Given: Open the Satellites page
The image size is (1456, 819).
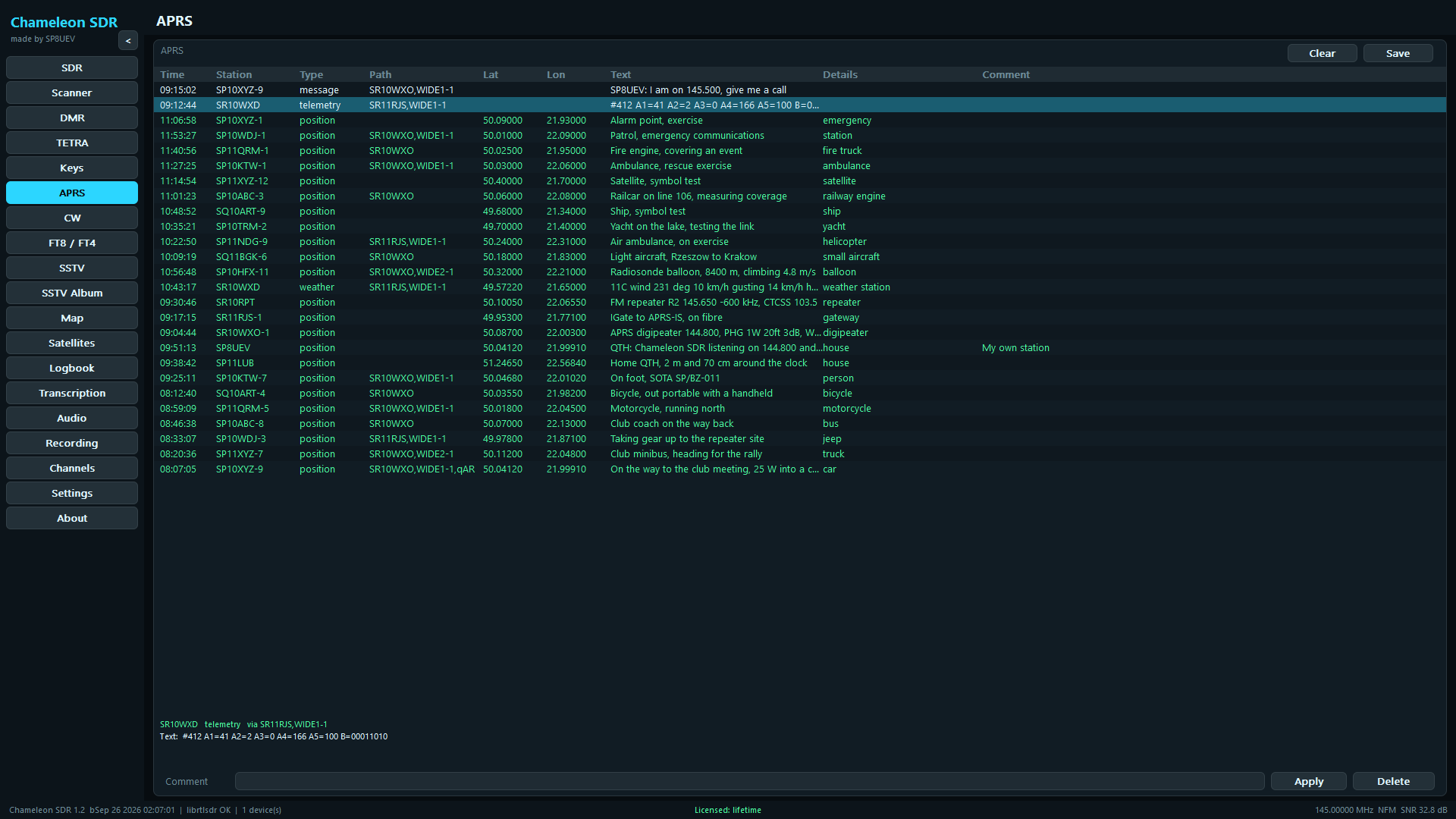Looking at the screenshot, I should (72, 343).
